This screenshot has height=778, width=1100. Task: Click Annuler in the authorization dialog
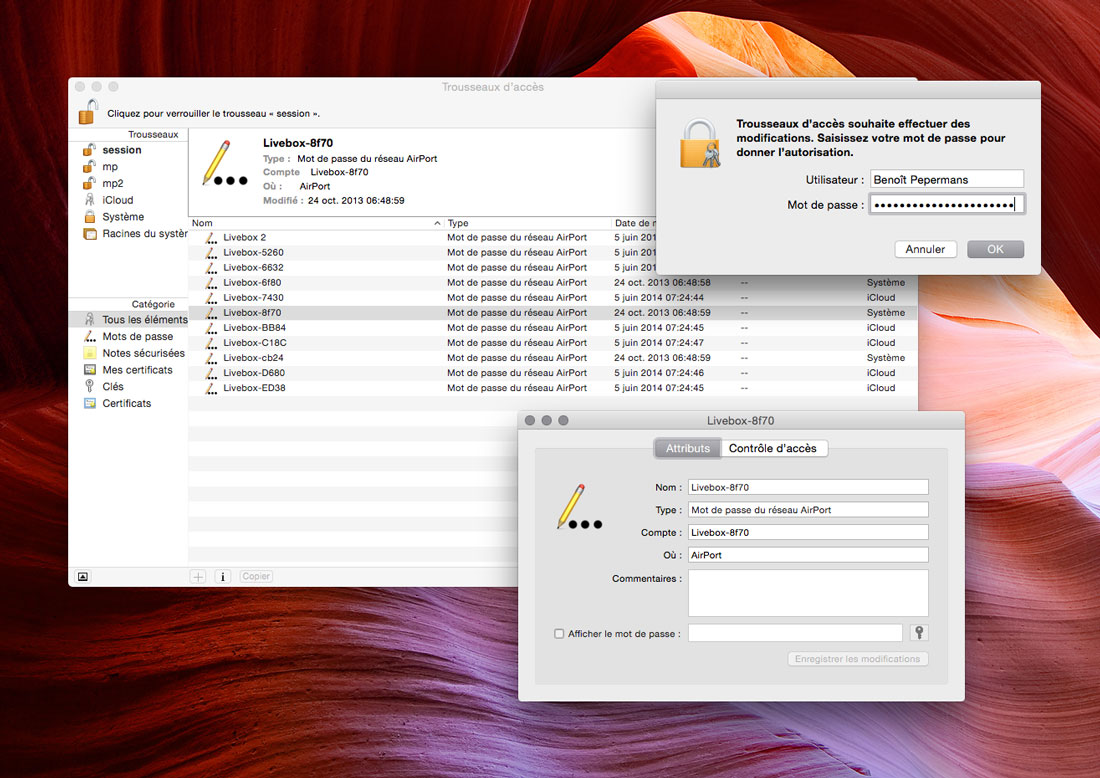coord(925,249)
